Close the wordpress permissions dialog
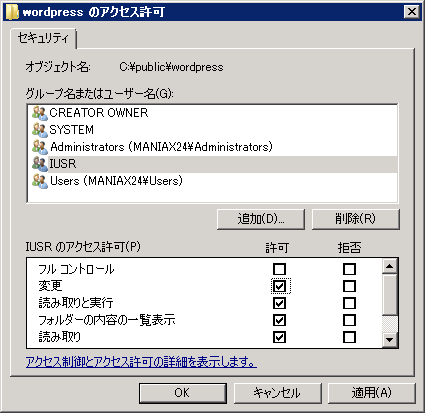The image size is (425, 413). point(412,12)
